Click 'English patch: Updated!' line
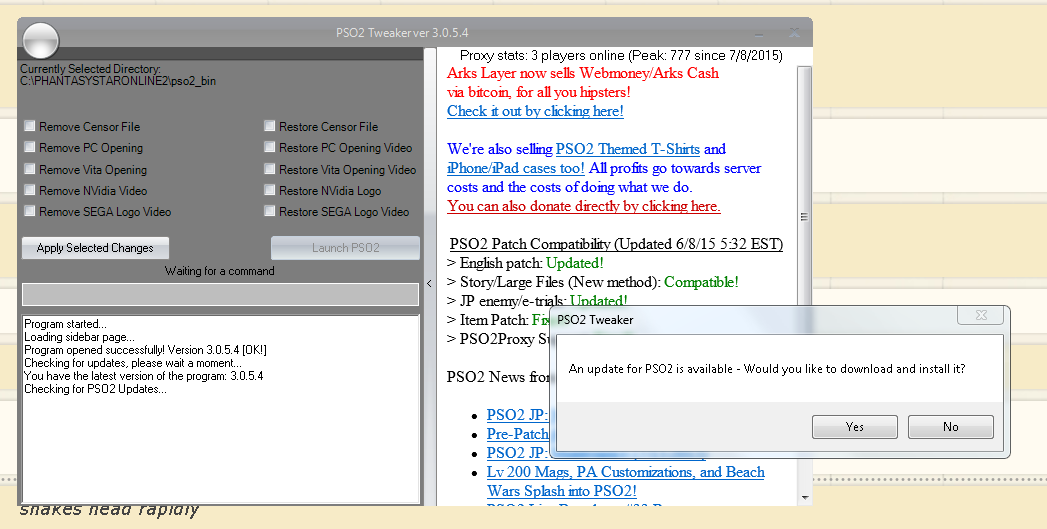The width and height of the screenshot is (1047, 529). (x=526, y=263)
